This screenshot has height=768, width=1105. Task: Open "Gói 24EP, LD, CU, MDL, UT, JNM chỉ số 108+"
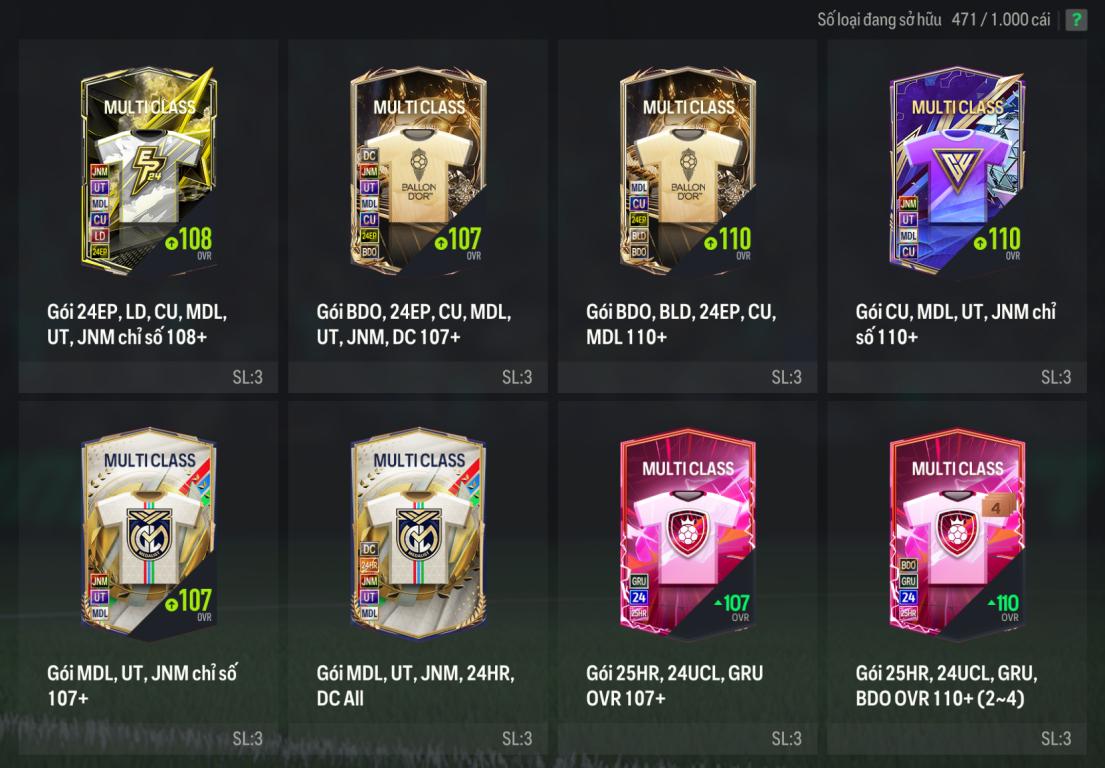pyautogui.click(x=137, y=324)
